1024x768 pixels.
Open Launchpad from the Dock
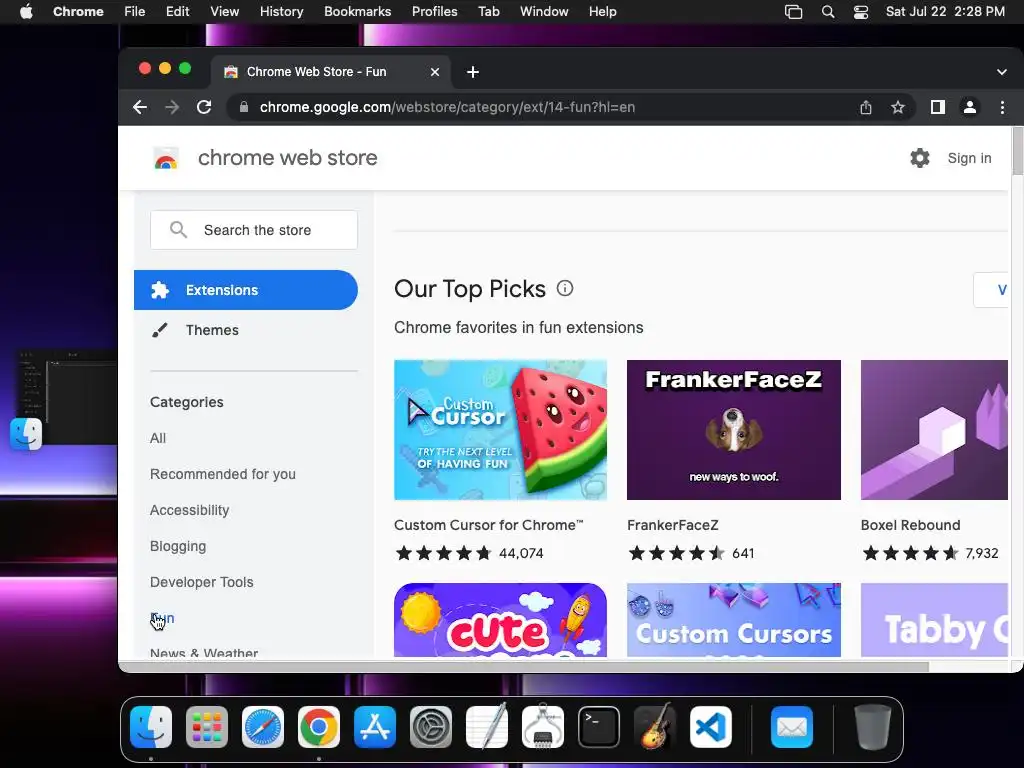(207, 727)
